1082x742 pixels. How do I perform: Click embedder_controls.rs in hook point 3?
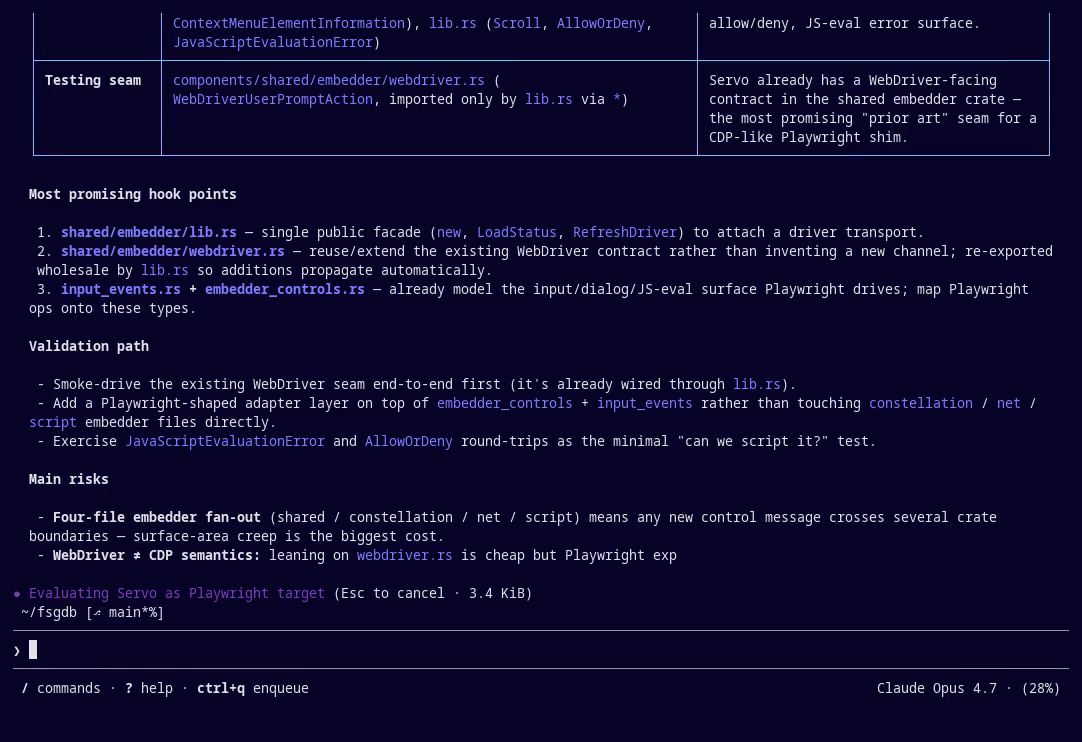(x=284, y=289)
